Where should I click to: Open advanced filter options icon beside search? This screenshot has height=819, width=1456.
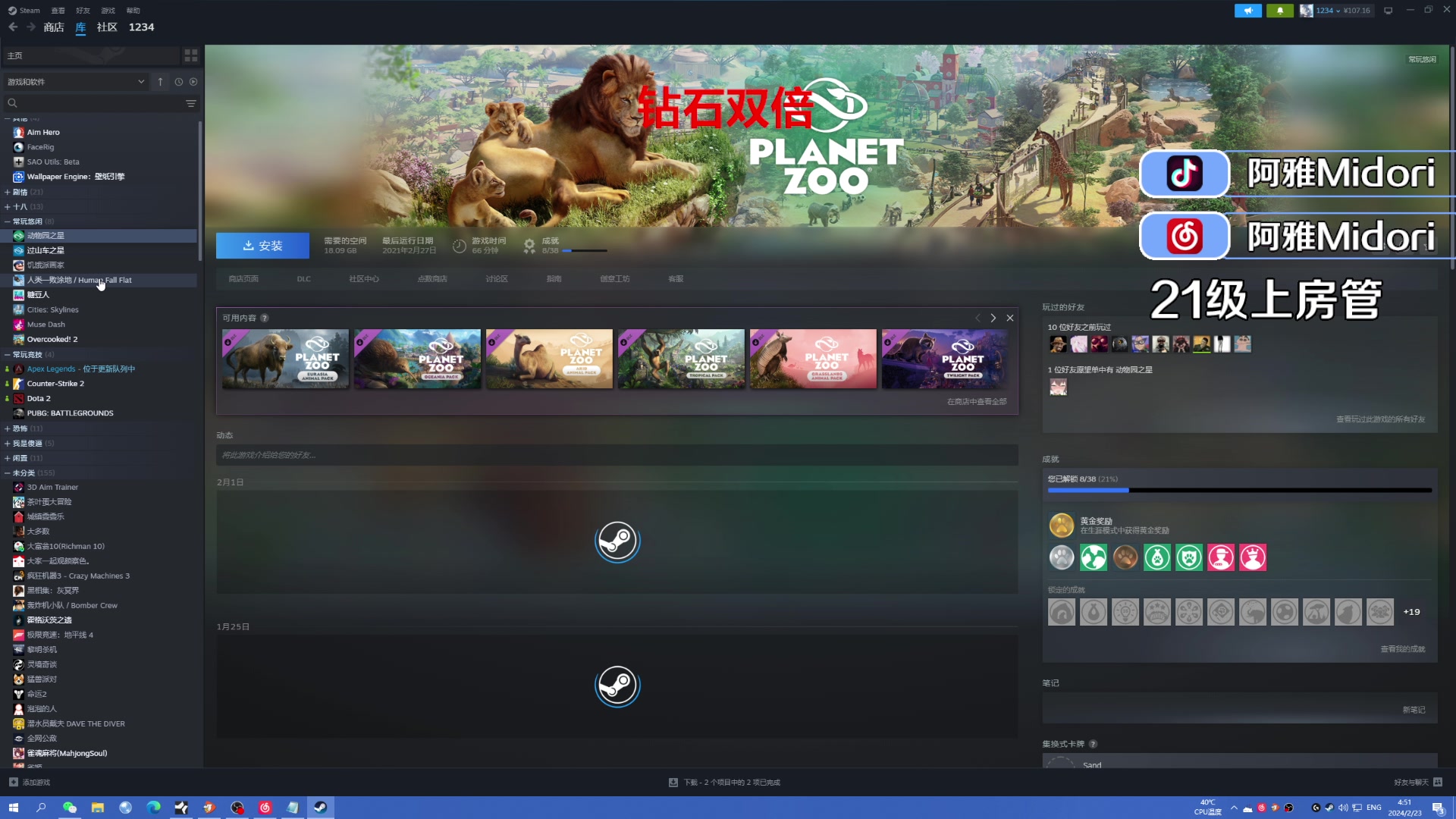191,103
